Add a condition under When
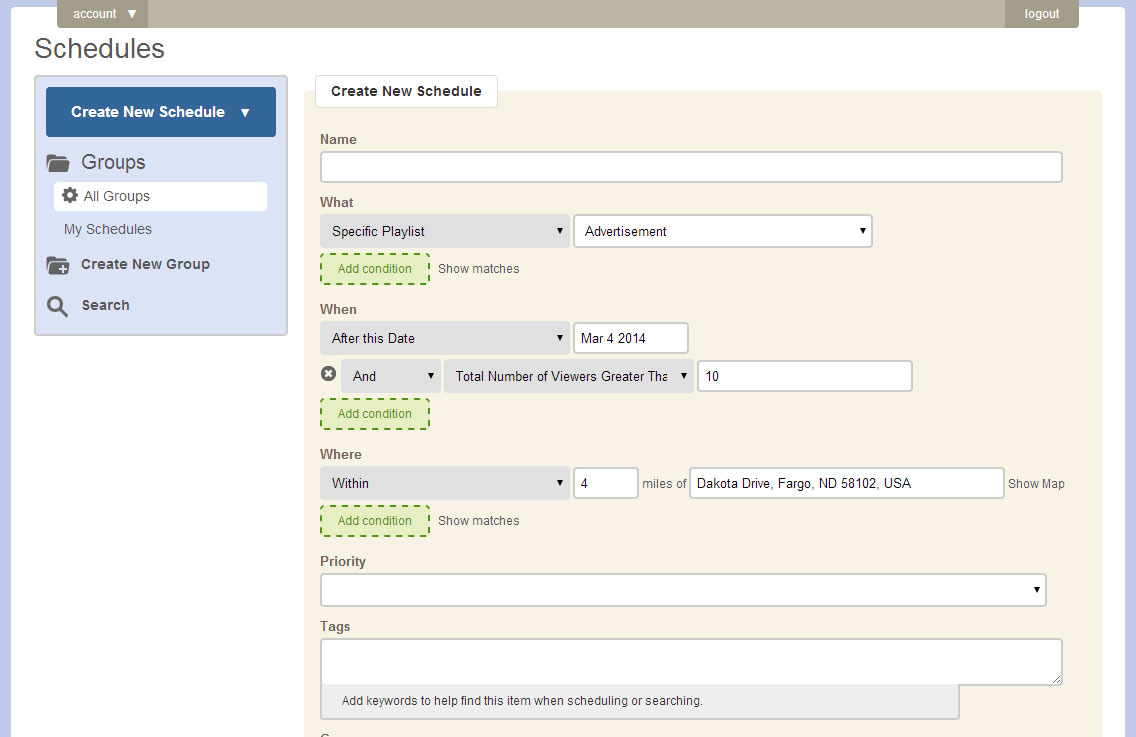This screenshot has height=737, width=1136. click(x=375, y=414)
